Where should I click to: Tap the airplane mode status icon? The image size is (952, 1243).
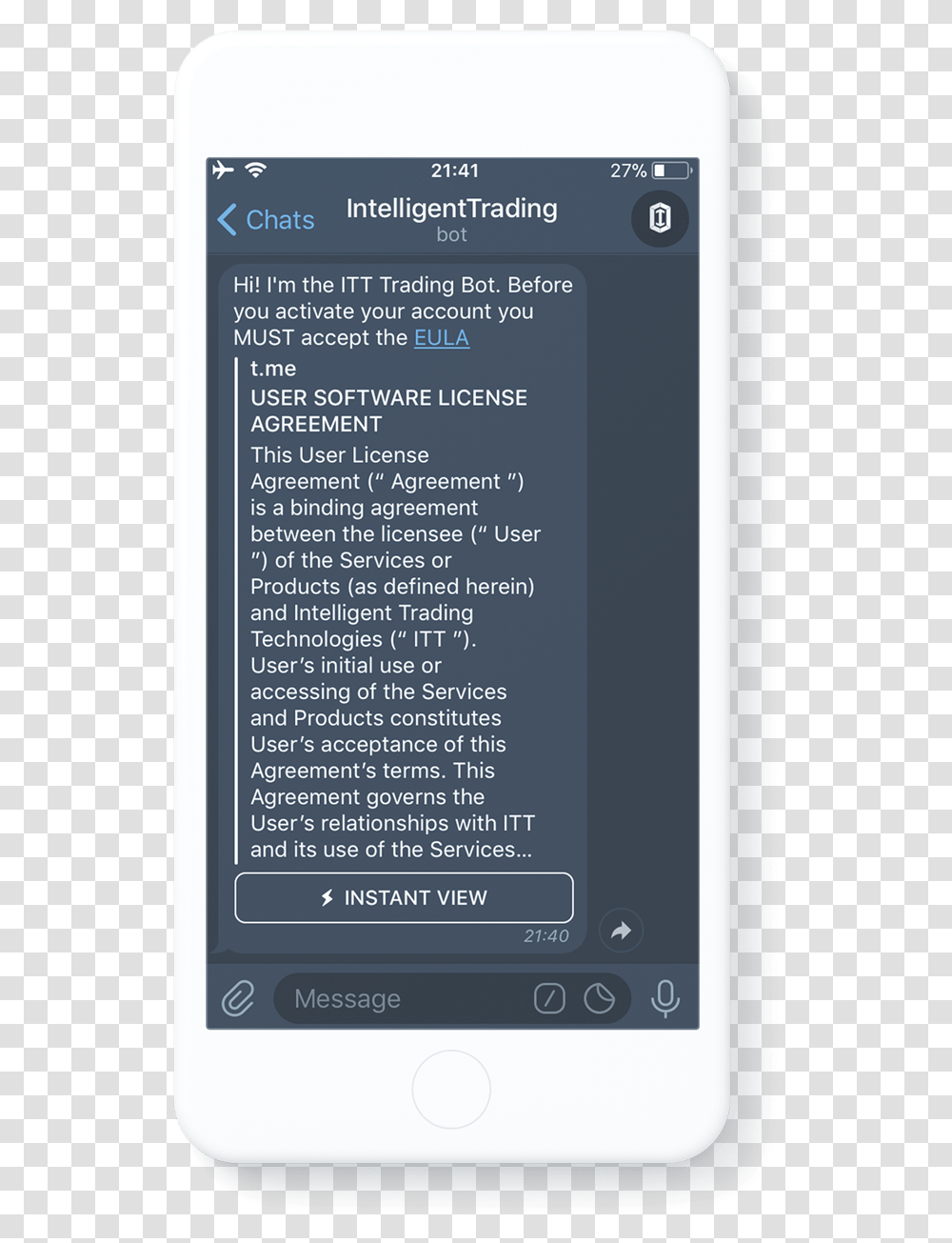click(x=223, y=170)
